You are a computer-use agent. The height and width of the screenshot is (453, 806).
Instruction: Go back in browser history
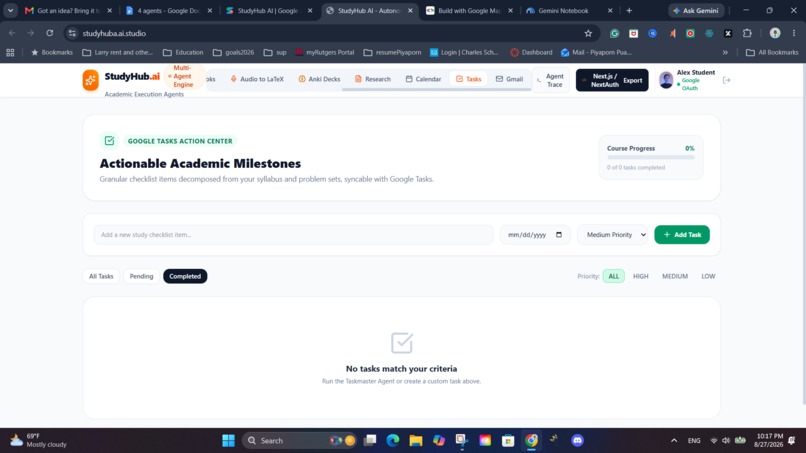[x=12, y=33]
